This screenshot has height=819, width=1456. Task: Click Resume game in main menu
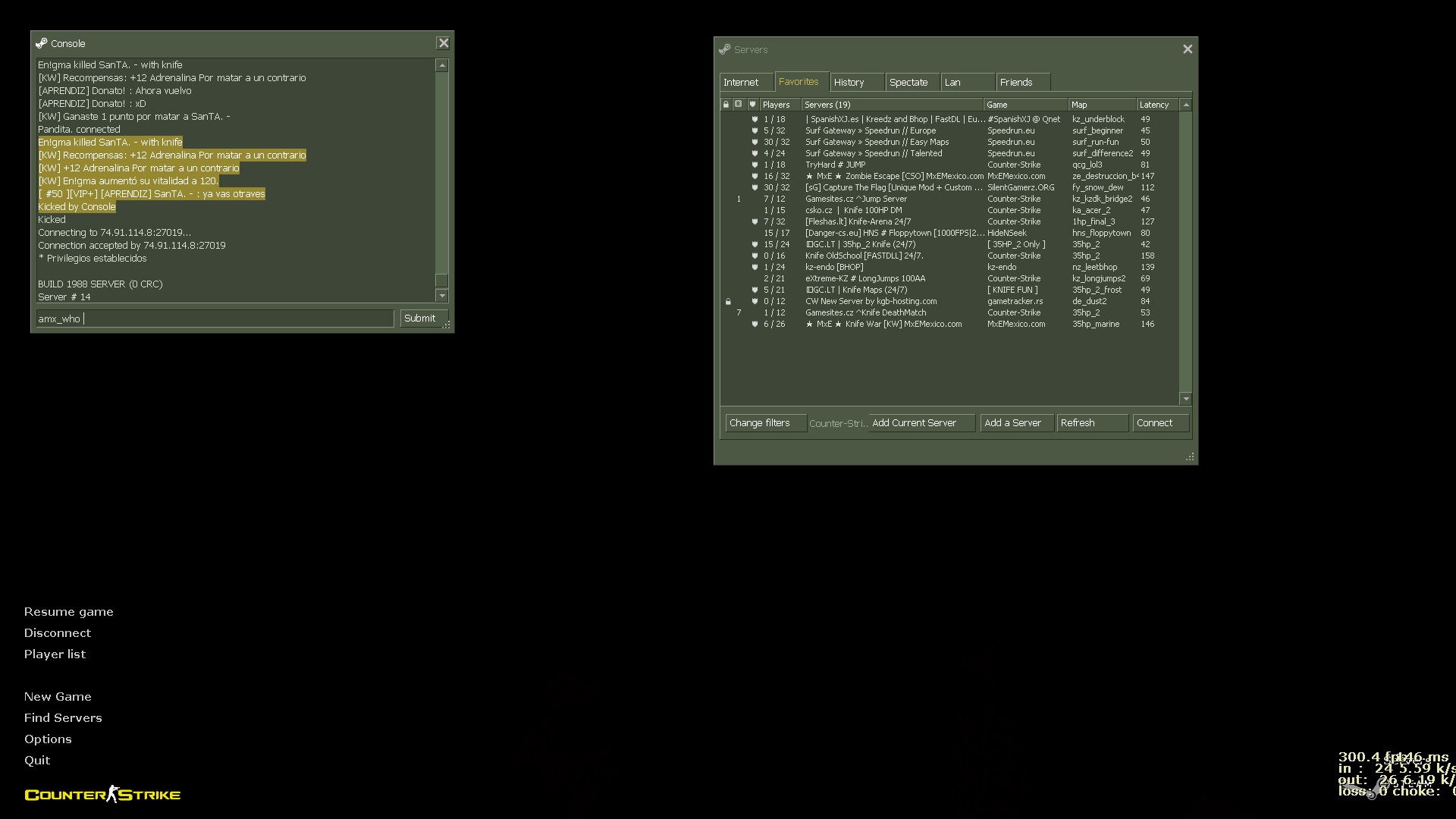[x=69, y=612]
